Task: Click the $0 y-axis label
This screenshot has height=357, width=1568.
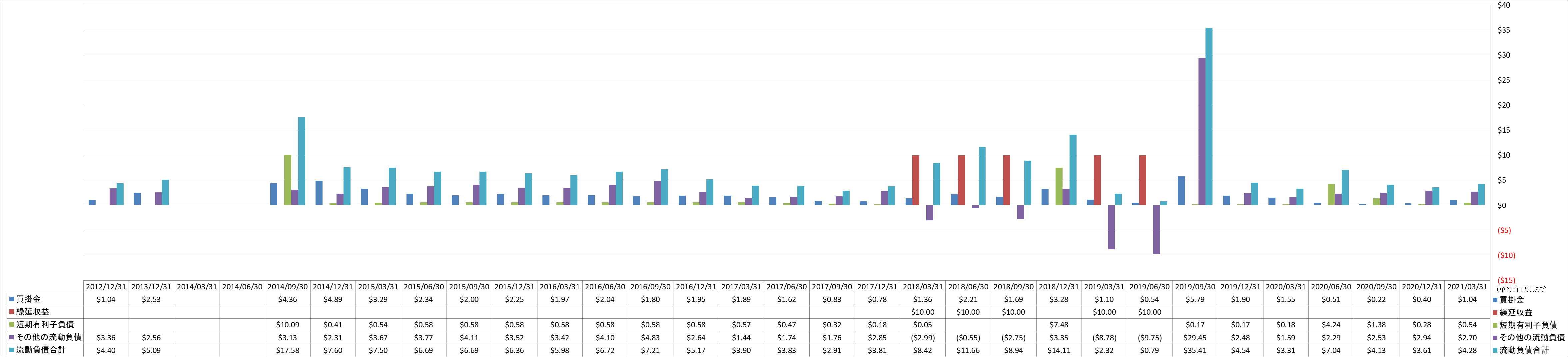Action: click(x=1502, y=205)
